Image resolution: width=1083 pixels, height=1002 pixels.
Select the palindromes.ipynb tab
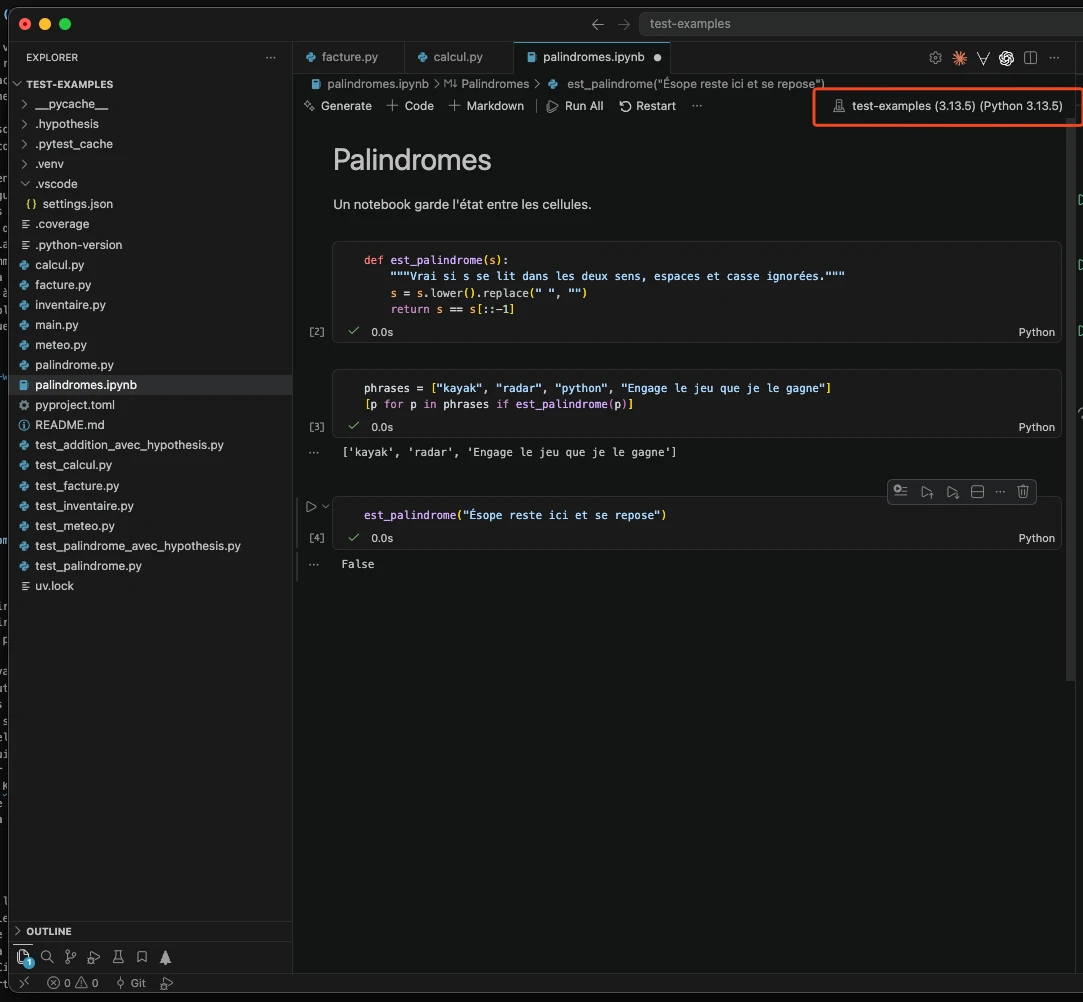click(593, 57)
